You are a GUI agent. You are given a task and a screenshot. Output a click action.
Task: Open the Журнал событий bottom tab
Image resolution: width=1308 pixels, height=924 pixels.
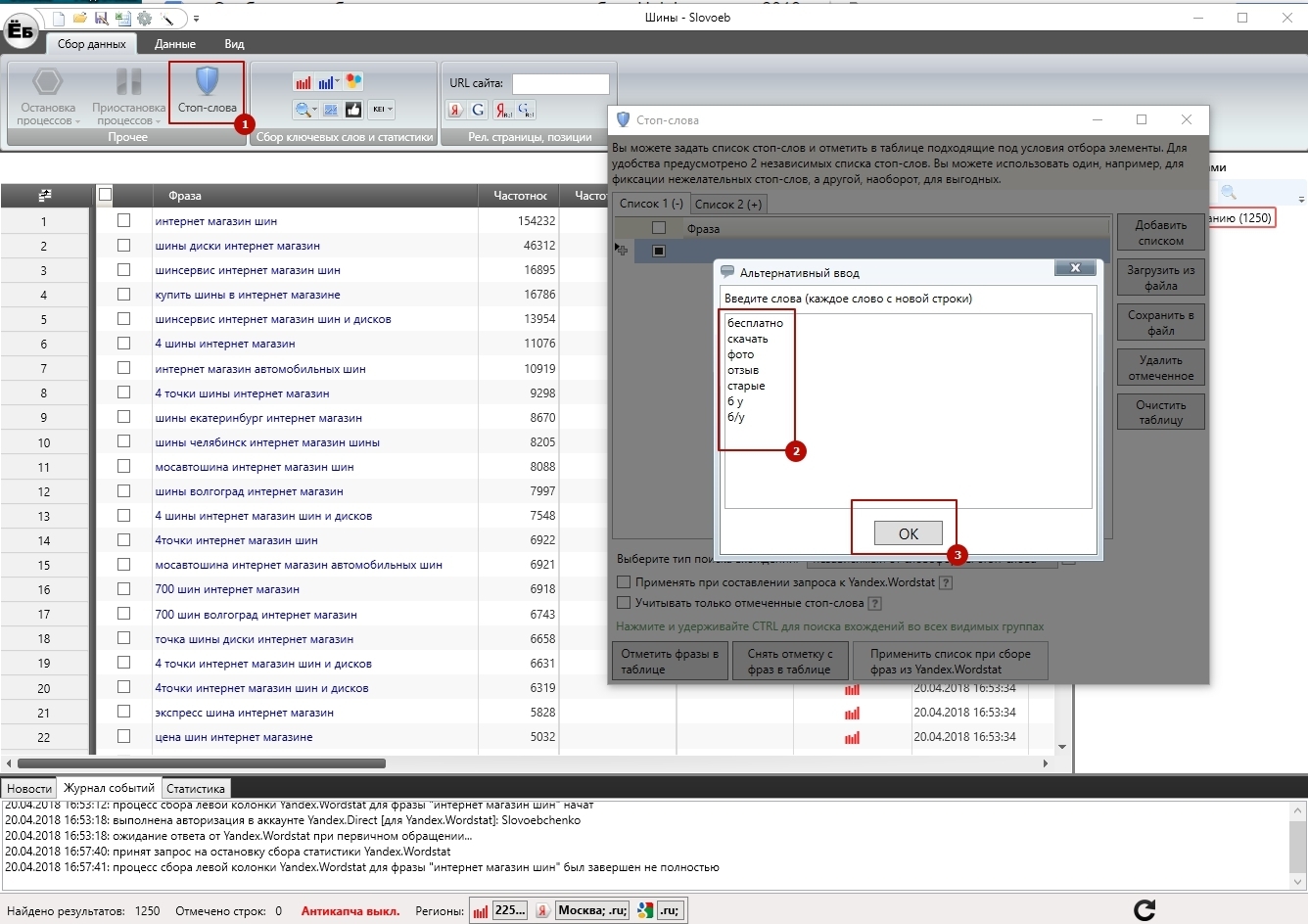109,787
